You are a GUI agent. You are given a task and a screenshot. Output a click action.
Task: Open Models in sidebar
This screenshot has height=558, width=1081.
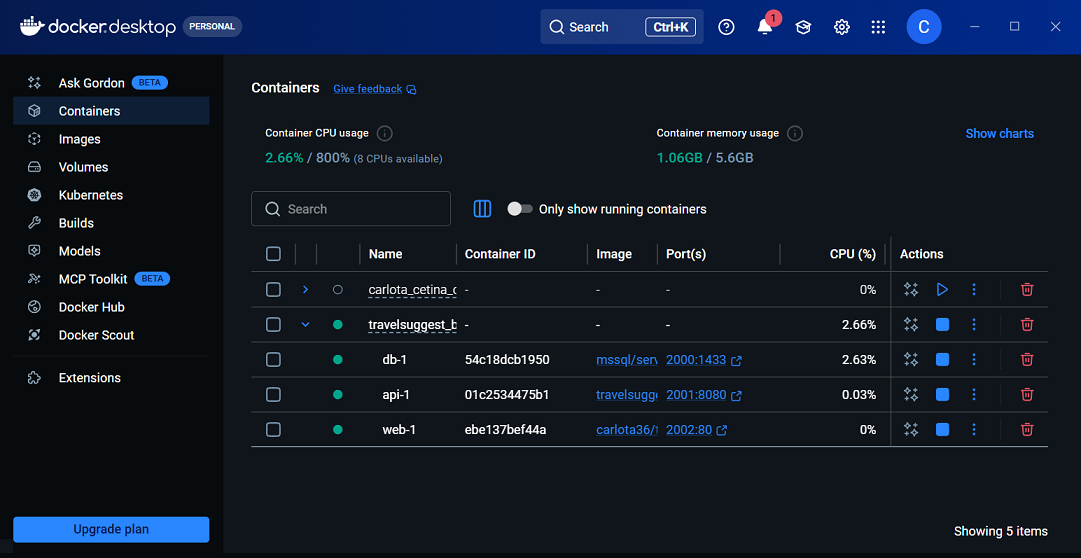tap(111, 251)
